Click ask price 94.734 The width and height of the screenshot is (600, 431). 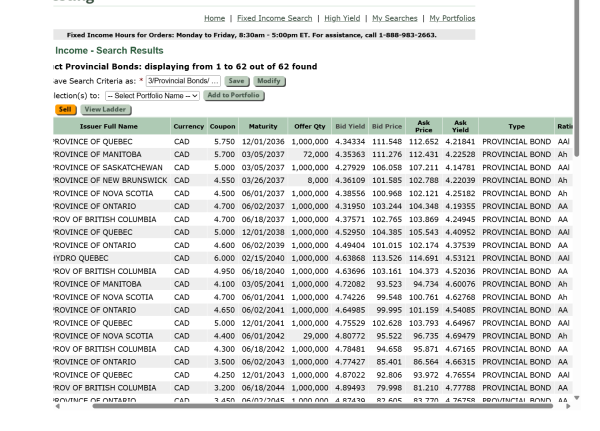[426, 284]
